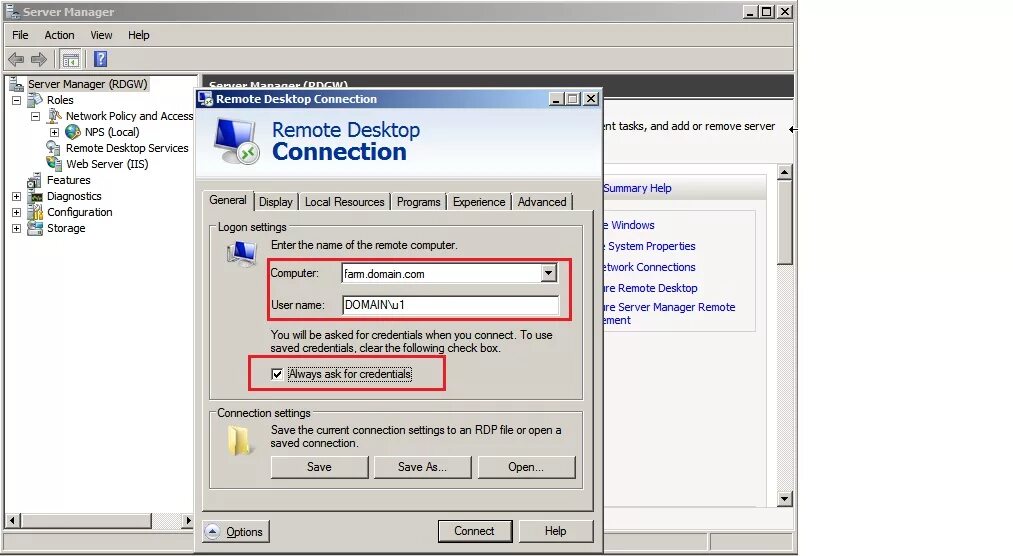Click the Help button in Remote Desktop dialog

[x=556, y=531]
